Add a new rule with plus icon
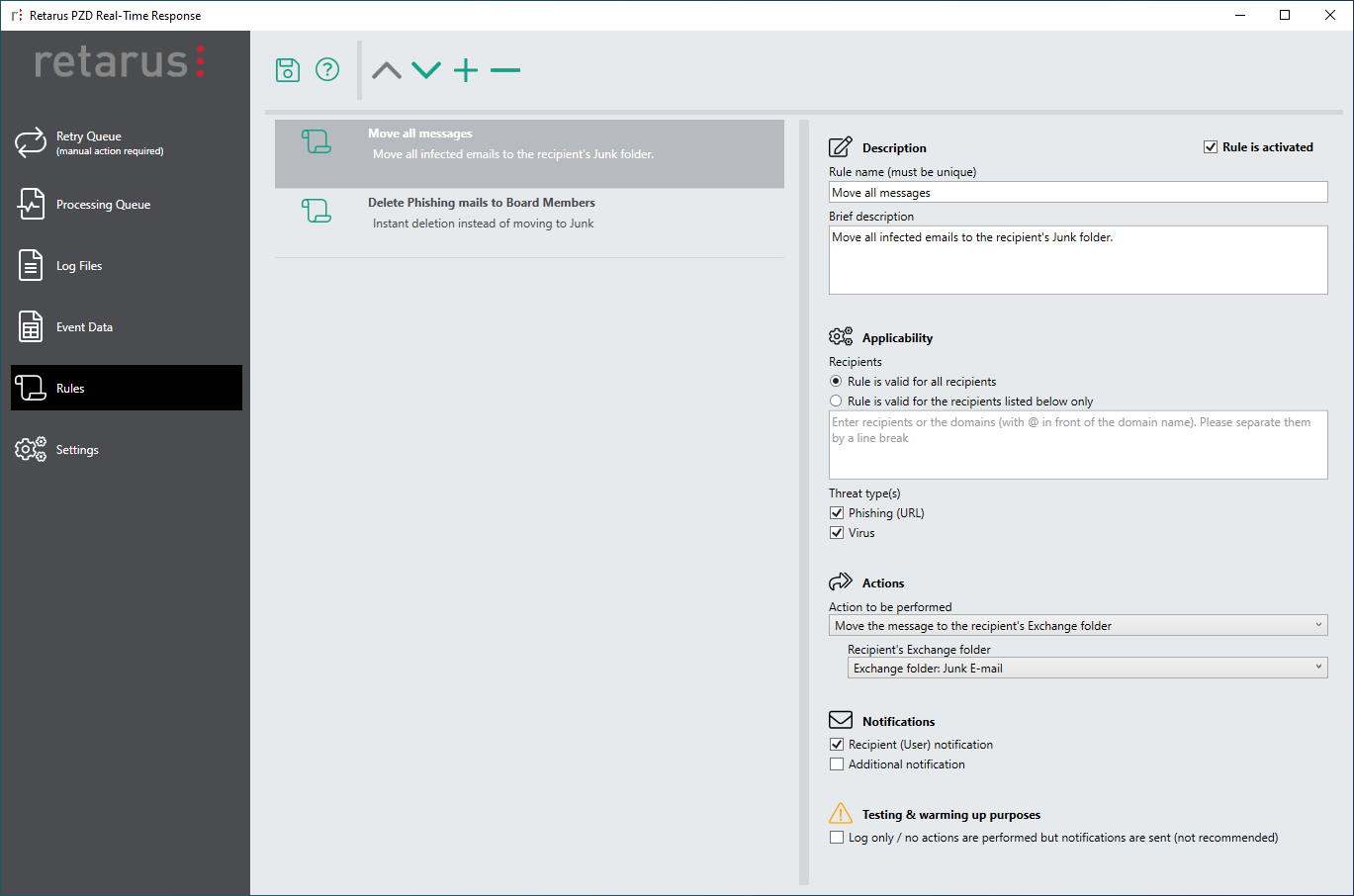This screenshot has width=1354, height=896. coord(466,69)
